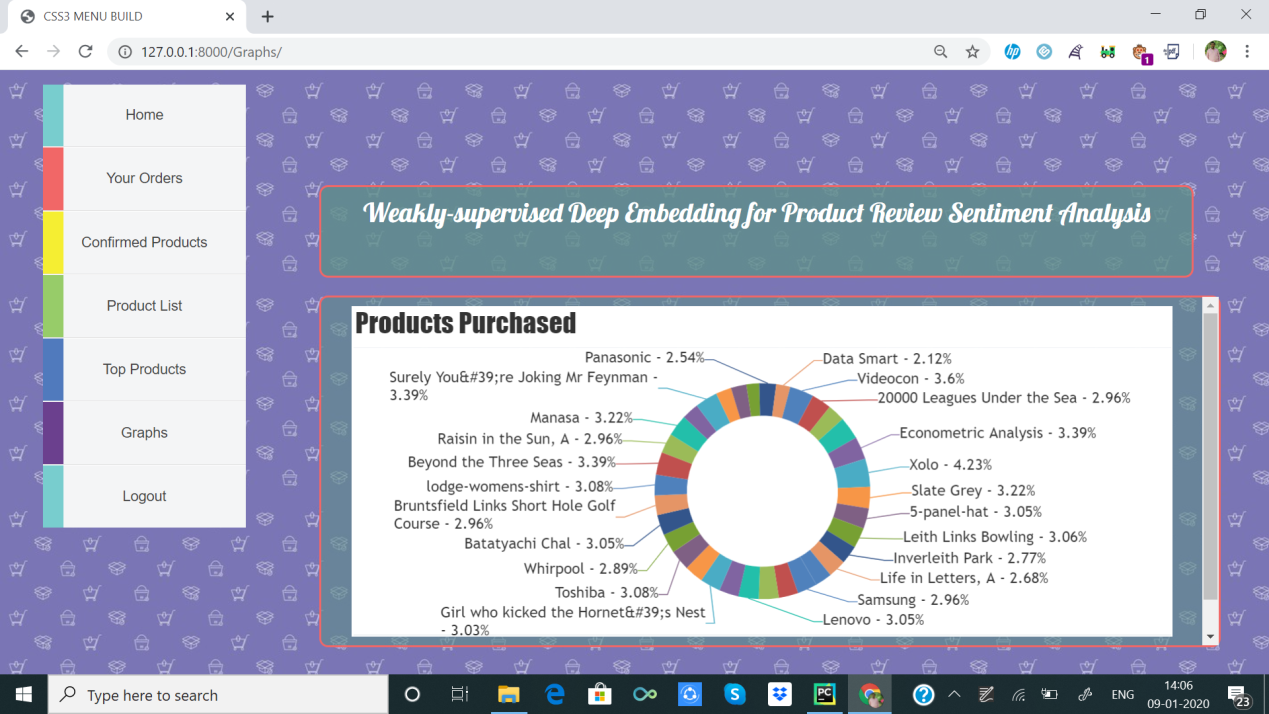Open the blue Help question-mark taskbar icon
Image resolution: width=1269 pixels, height=714 pixels.
click(924, 695)
